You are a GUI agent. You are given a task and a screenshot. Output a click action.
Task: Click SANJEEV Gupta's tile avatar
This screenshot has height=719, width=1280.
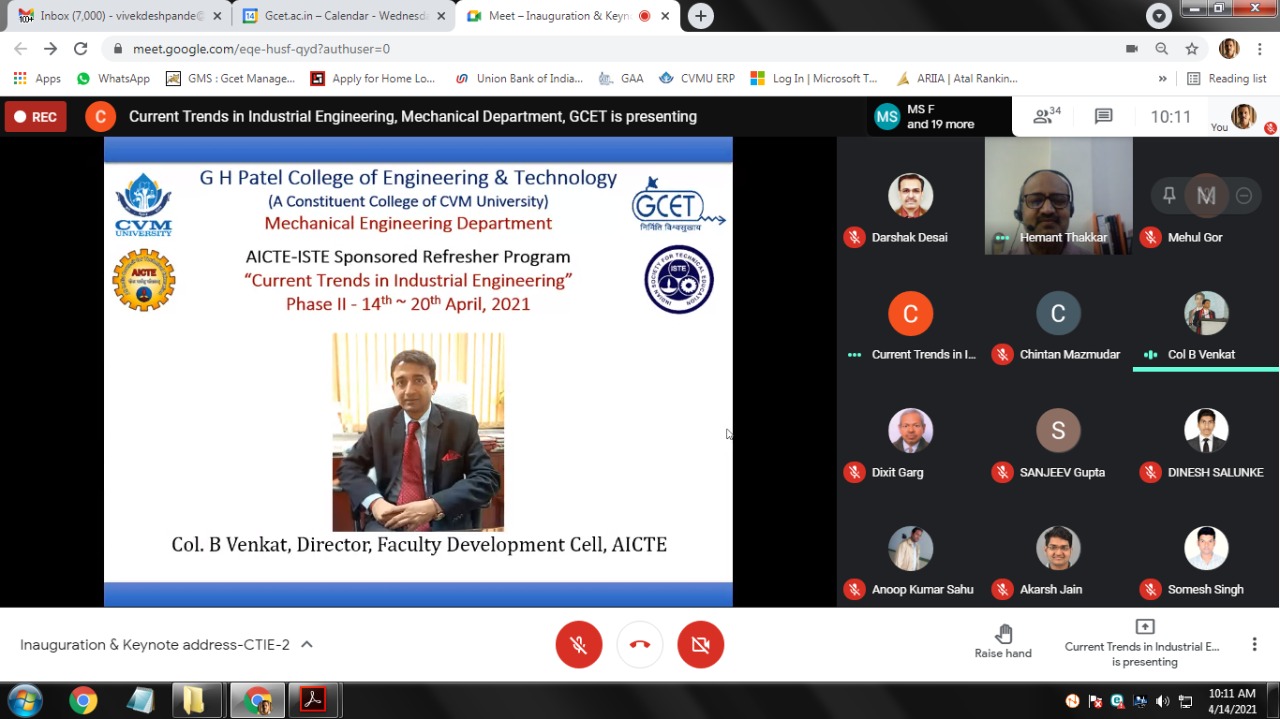pos(1058,431)
